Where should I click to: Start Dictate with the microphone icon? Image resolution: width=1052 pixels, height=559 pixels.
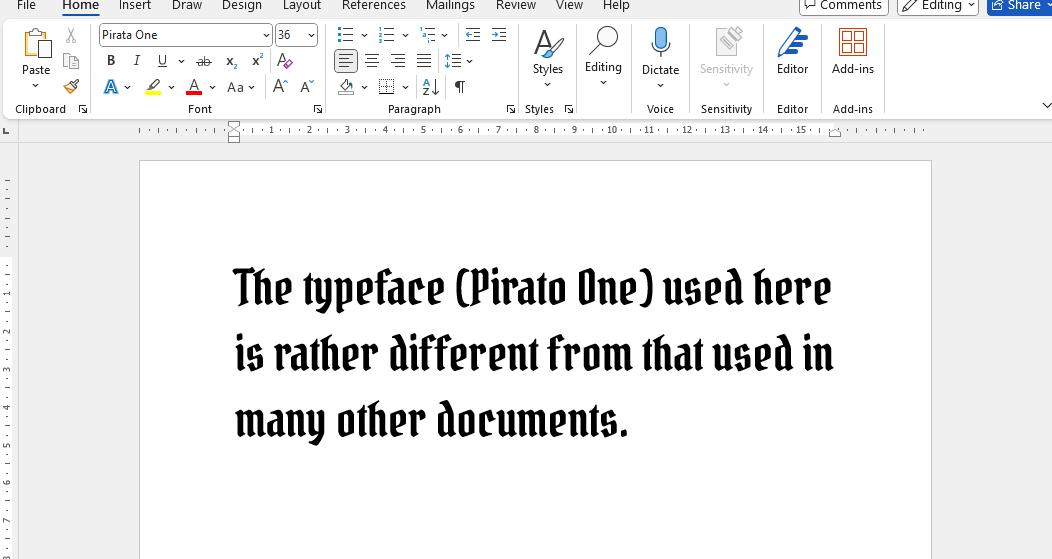(660, 43)
